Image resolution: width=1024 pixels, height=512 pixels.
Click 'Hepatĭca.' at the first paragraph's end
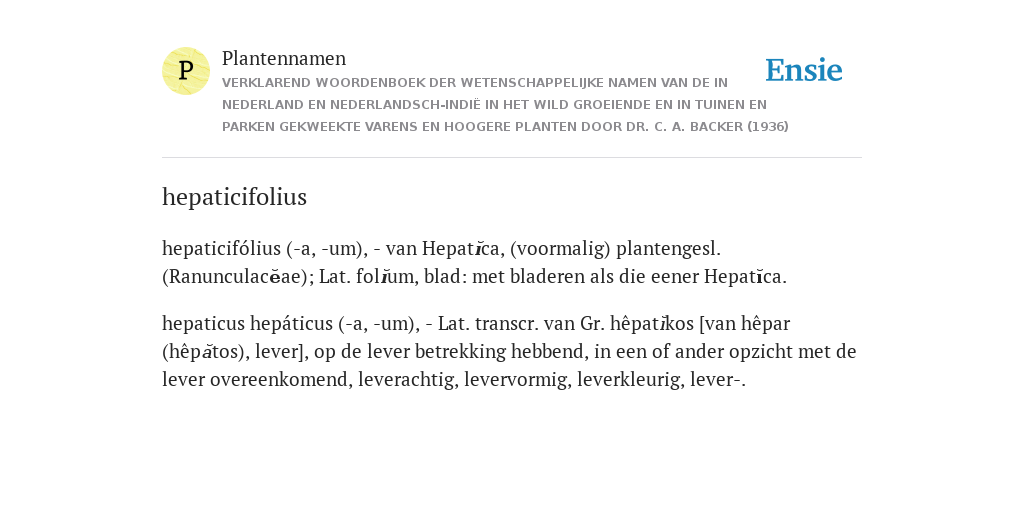745,277
